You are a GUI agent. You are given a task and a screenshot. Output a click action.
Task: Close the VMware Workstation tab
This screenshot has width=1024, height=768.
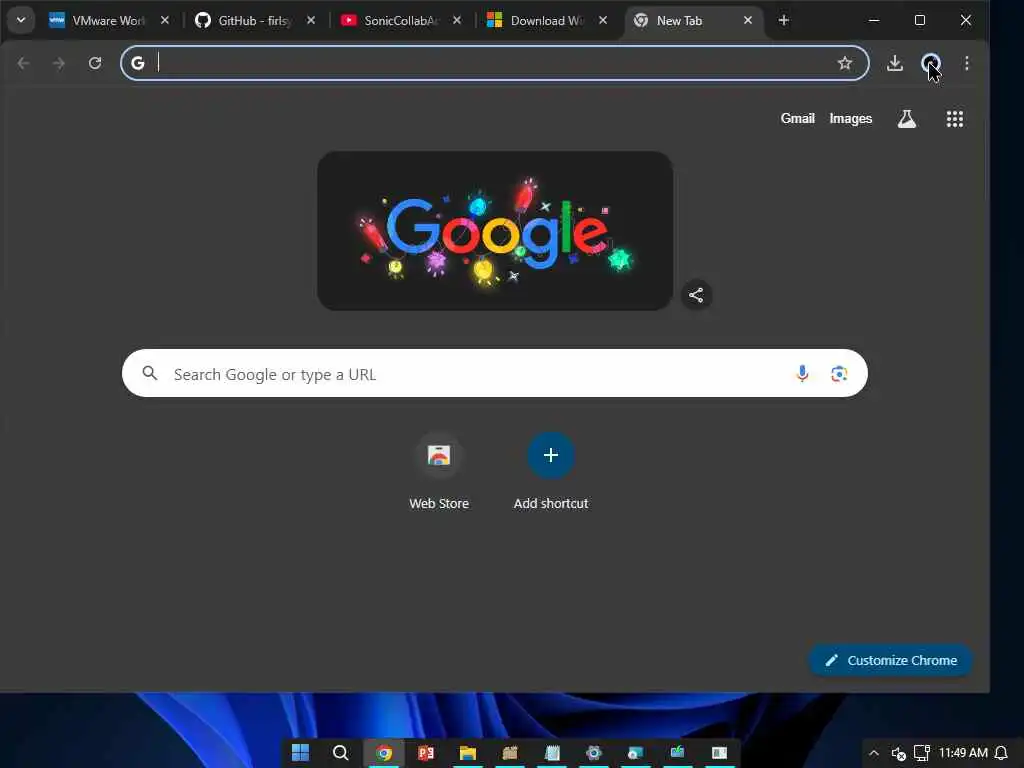pyautogui.click(x=165, y=20)
